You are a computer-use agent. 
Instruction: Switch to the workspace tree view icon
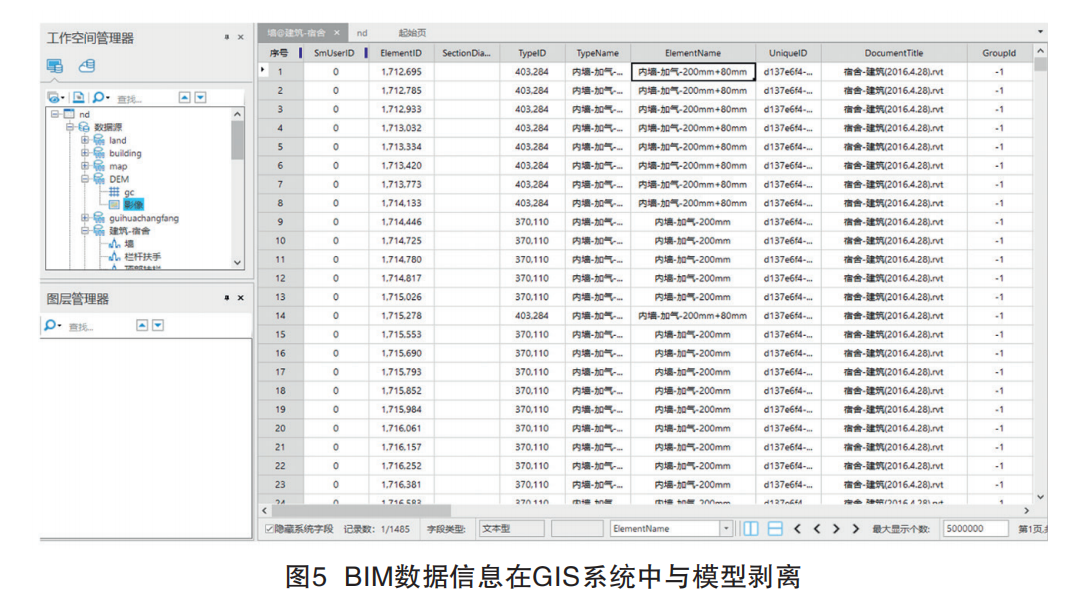55,66
